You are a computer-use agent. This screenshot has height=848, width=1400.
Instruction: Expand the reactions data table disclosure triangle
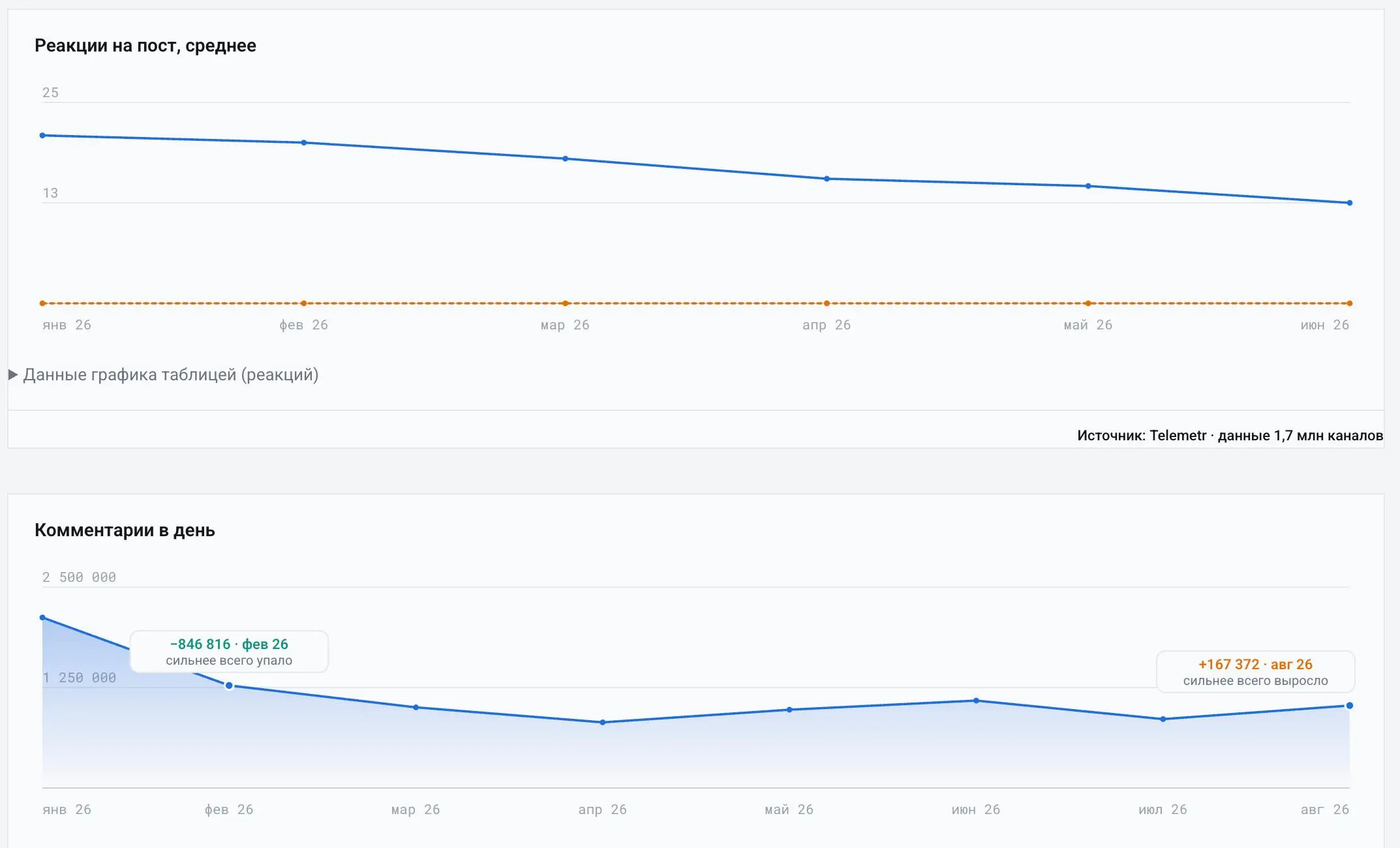coord(13,374)
